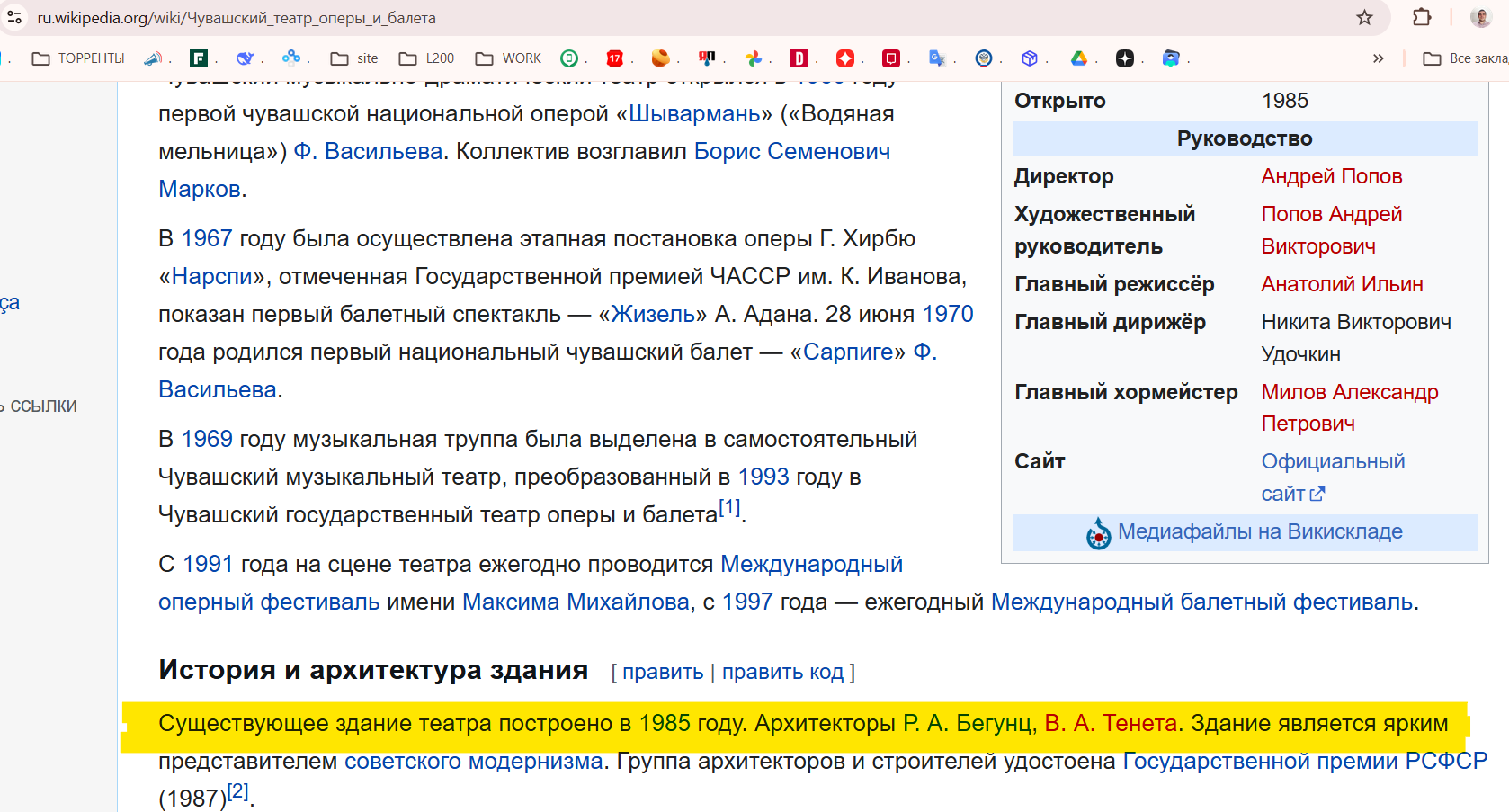Open the Wikimedia Commons logo link

pyautogui.click(x=1098, y=533)
